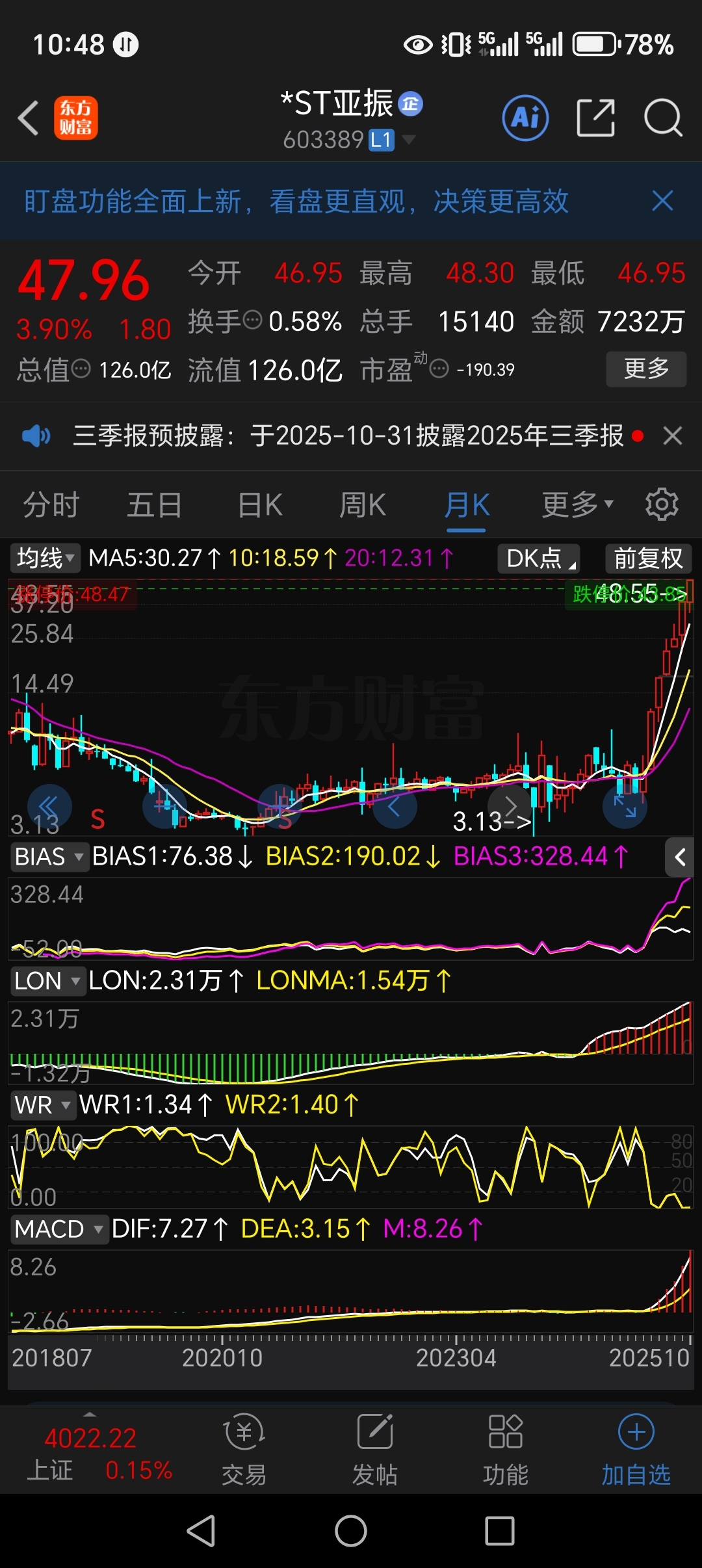This screenshot has width=702, height=1568.
Task: Tap the speaker announcement icon
Action: [36, 435]
